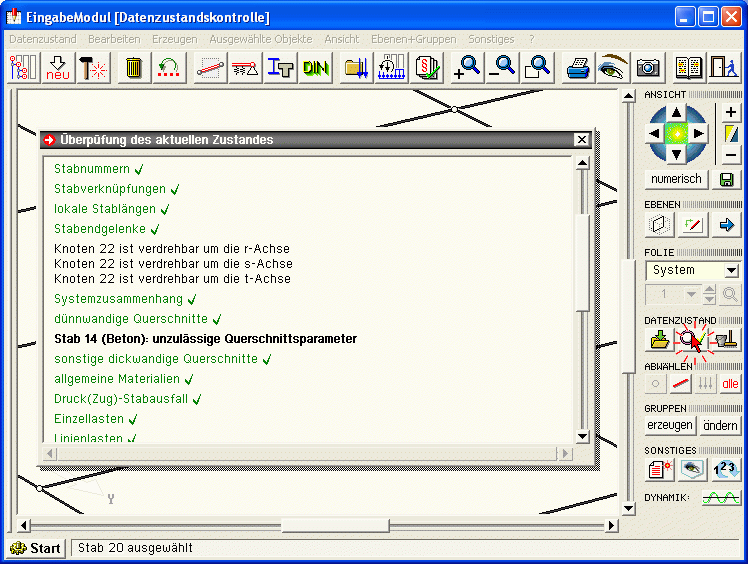The width and height of the screenshot is (748, 564).
Task: Toggle the eye icon under SONSTIGES
Action: (691, 469)
